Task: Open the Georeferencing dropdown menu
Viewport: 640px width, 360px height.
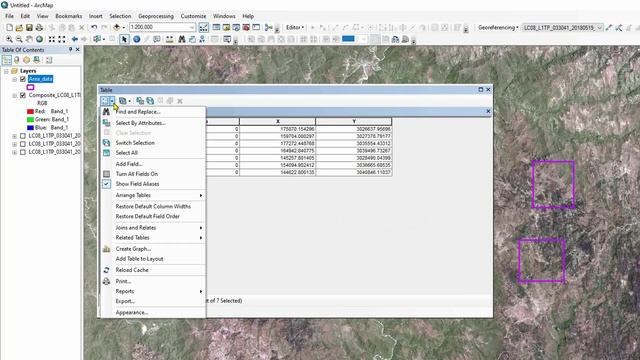Action: [x=498, y=27]
